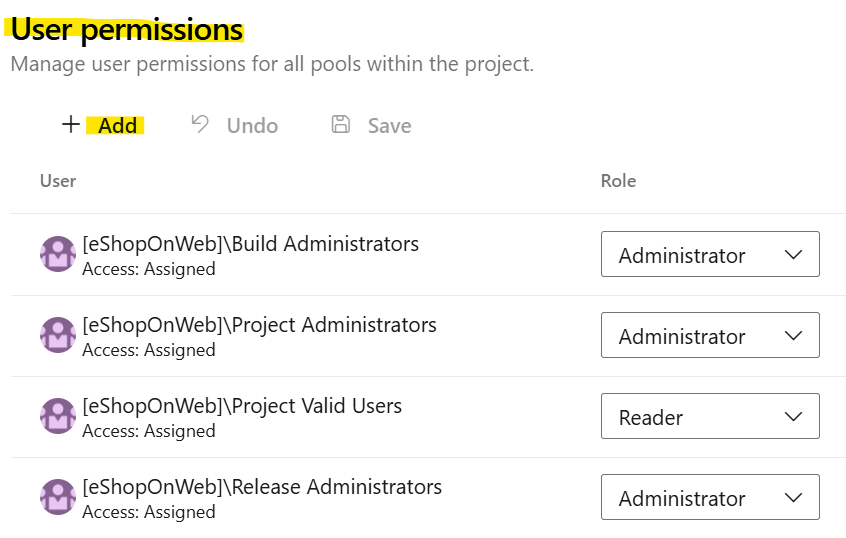The height and width of the screenshot is (538, 846).
Task: Click the Save button label
Action: click(390, 126)
